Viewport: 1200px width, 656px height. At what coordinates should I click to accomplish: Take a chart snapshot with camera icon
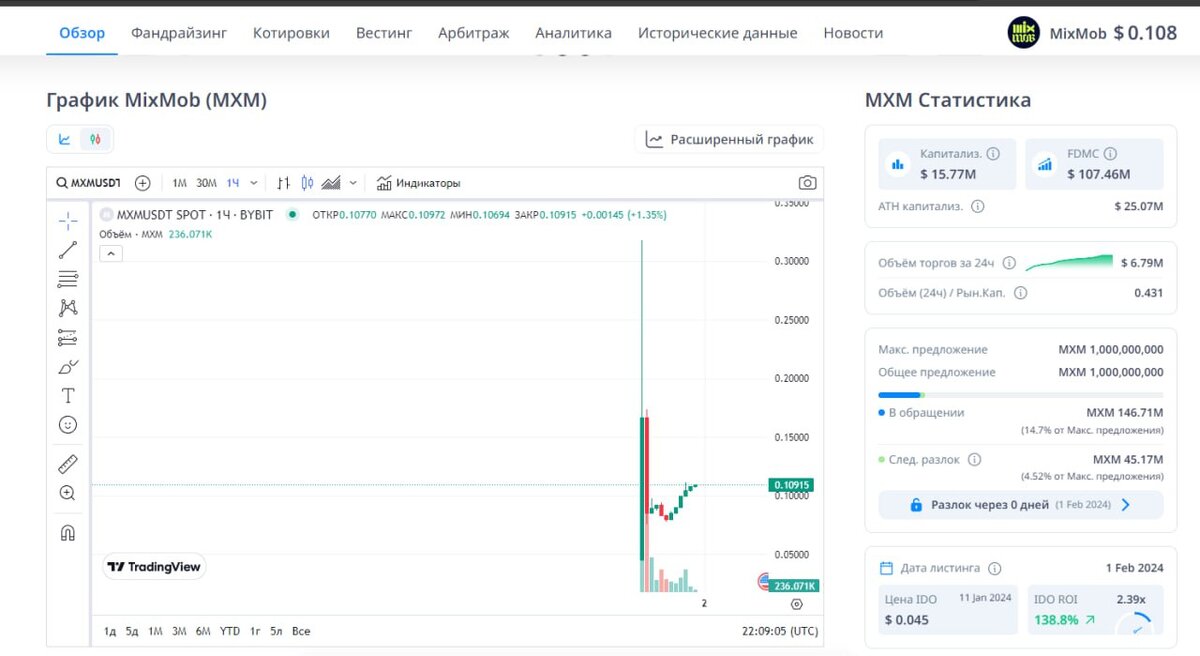(807, 183)
